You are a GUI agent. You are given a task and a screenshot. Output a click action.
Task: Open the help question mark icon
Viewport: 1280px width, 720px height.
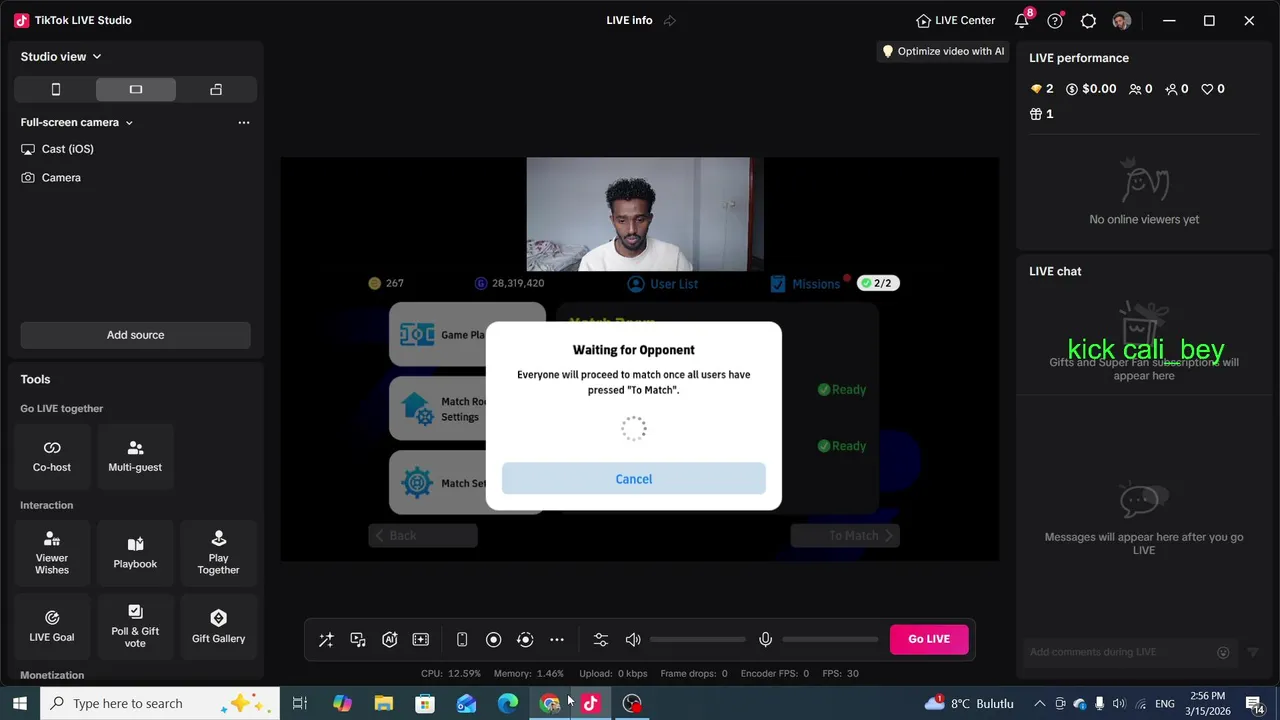point(1055,20)
